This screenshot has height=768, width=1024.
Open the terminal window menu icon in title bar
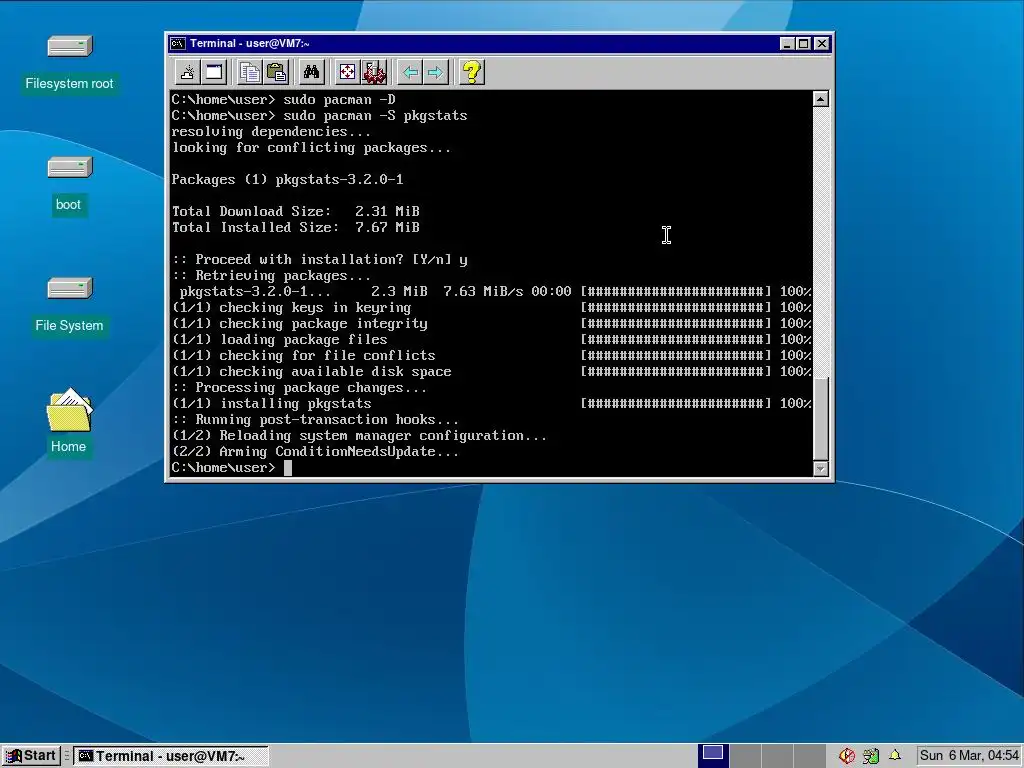(x=177, y=43)
